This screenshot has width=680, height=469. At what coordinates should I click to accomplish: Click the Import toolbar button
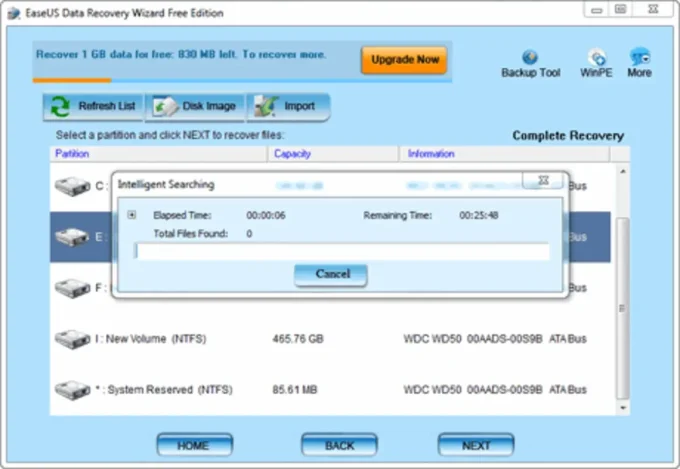point(288,107)
